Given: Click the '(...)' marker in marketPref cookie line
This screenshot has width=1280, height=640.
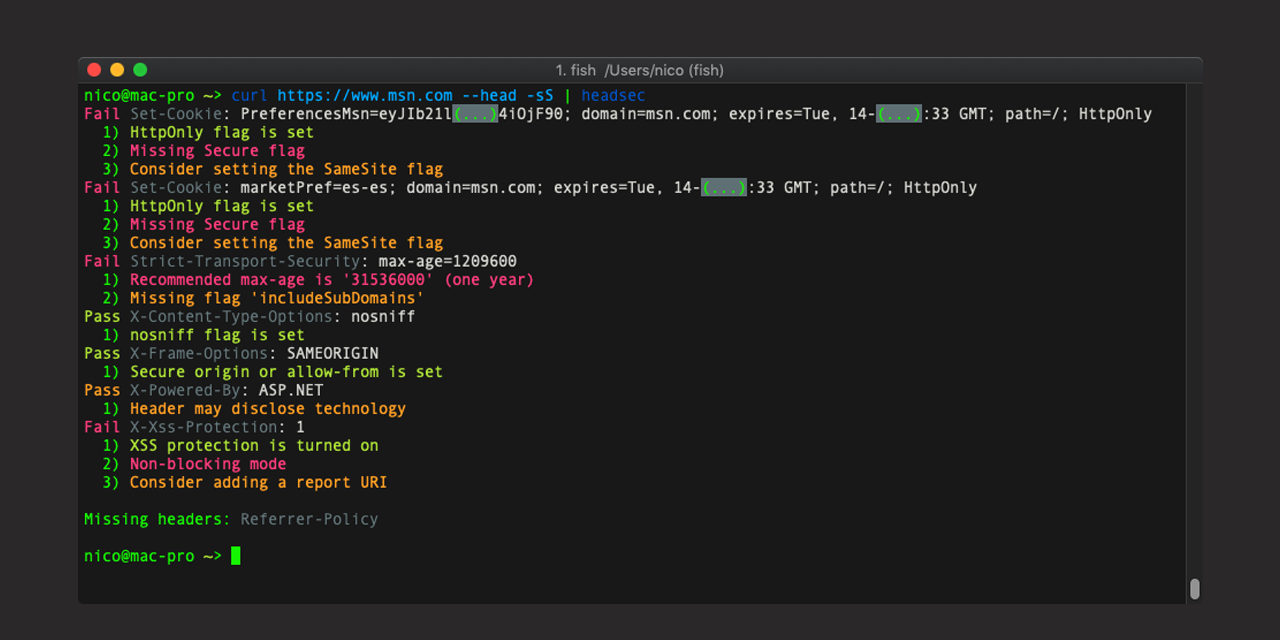Looking at the screenshot, I should click(724, 188).
